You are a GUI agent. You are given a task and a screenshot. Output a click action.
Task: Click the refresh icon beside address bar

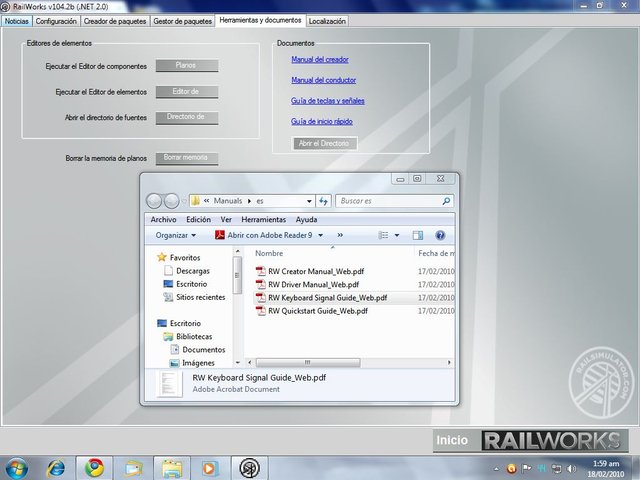323,201
